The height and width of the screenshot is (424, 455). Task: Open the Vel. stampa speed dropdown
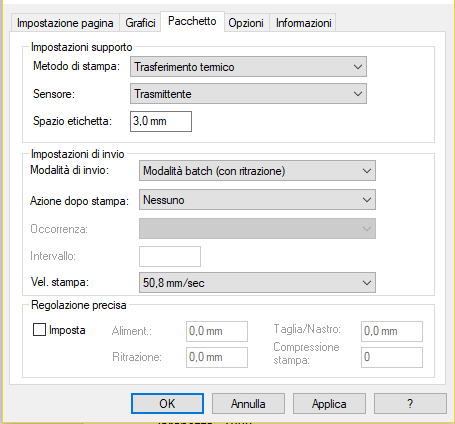[x=257, y=283]
